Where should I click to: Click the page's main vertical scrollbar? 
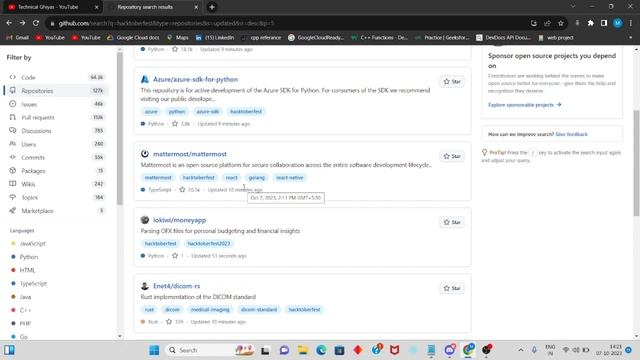(637, 163)
